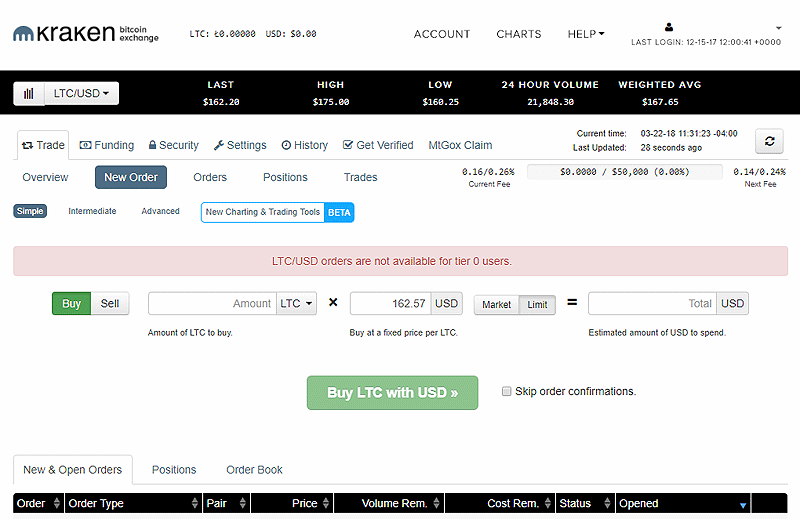Open the Security tab
Viewport: 800px width, 519px height.
174,145
